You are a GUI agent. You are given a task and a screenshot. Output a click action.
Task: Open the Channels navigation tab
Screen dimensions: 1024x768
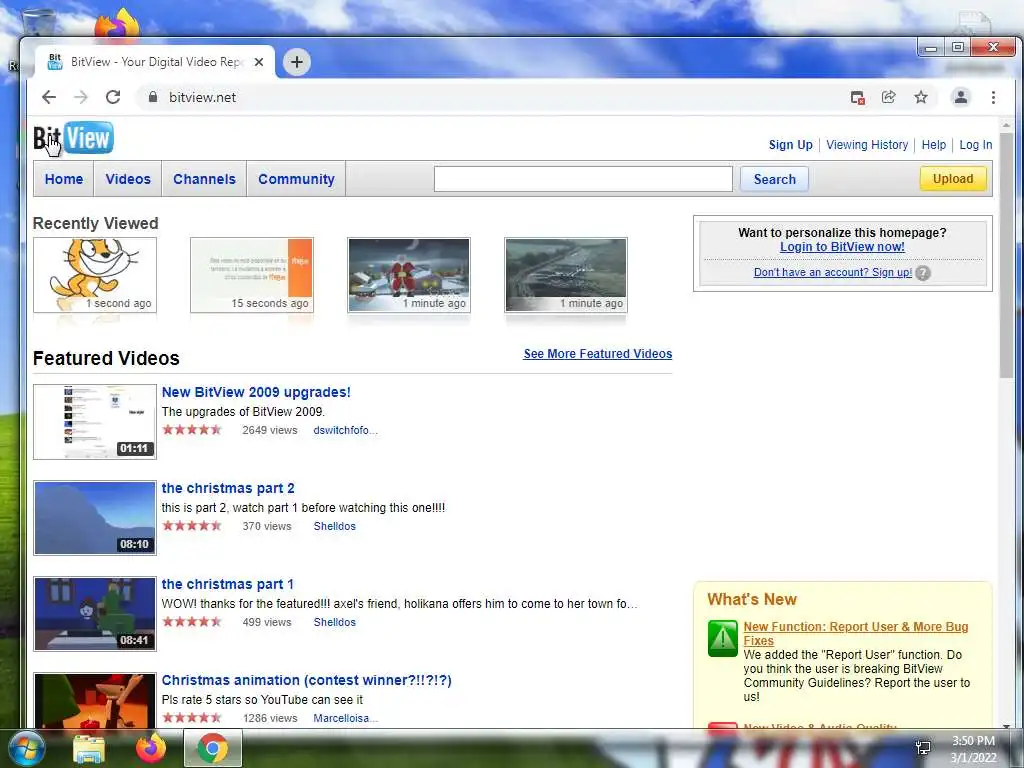204,179
